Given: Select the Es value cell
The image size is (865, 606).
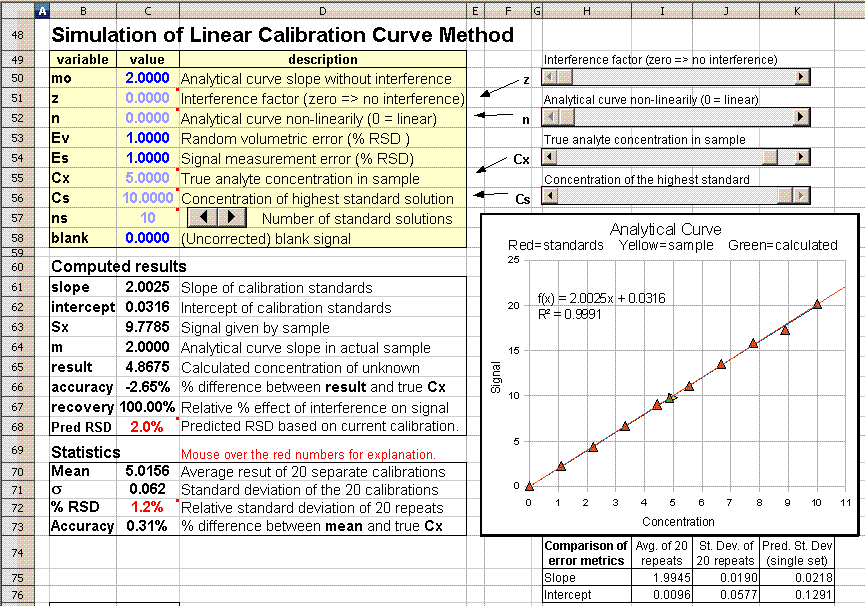Looking at the screenshot, I should (x=147, y=158).
